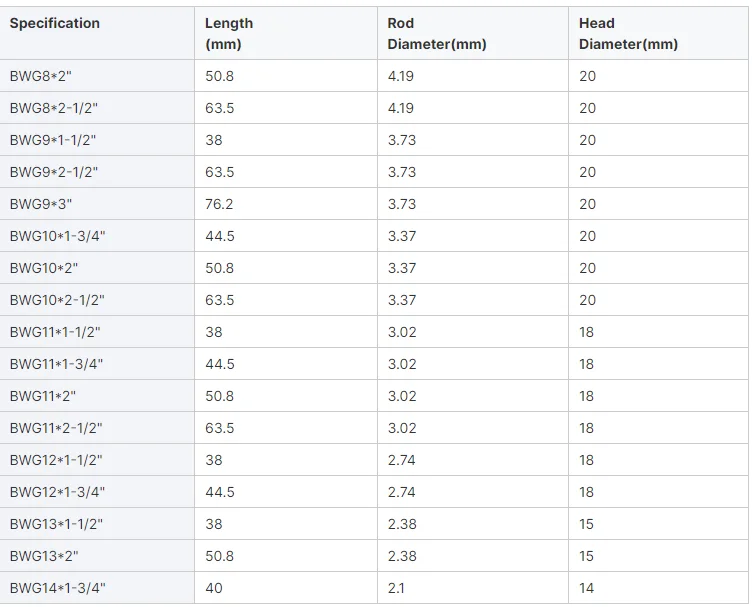754x607 pixels.
Task: Click the Specification column header
Action: (x=55, y=23)
